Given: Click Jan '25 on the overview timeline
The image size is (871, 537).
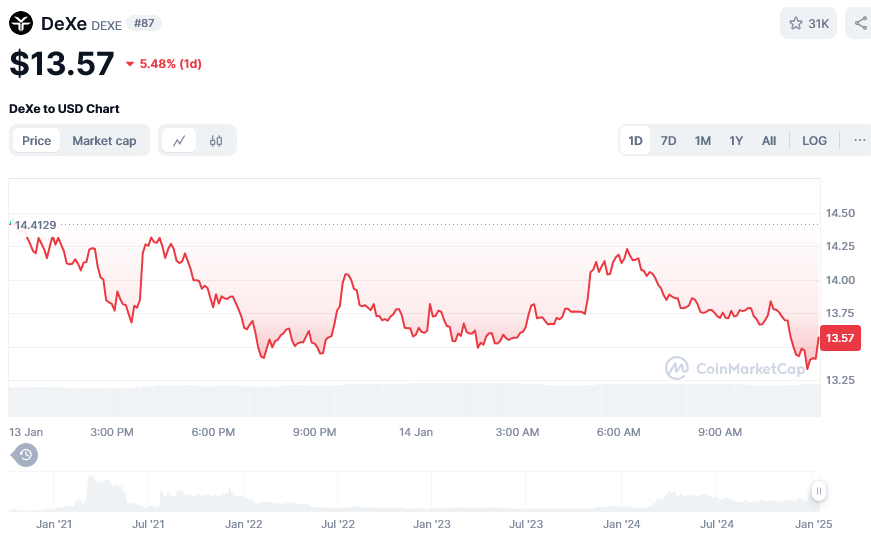Looking at the screenshot, I should pos(814,524).
